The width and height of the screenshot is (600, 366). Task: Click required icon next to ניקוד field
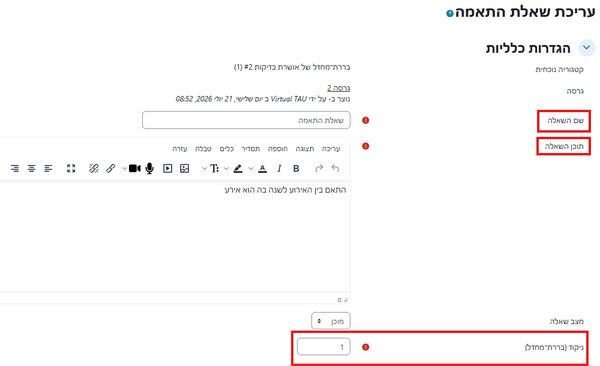click(365, 347)
